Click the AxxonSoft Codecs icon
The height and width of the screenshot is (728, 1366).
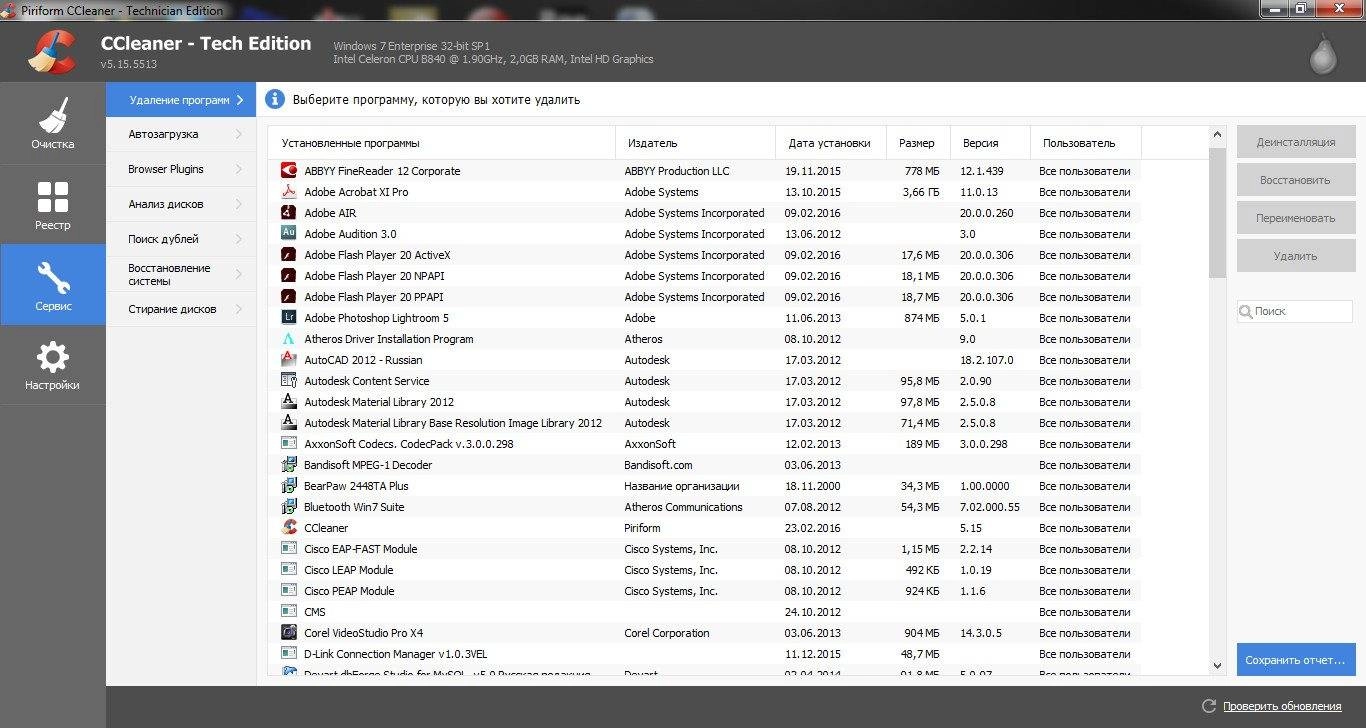coord(289,443)
